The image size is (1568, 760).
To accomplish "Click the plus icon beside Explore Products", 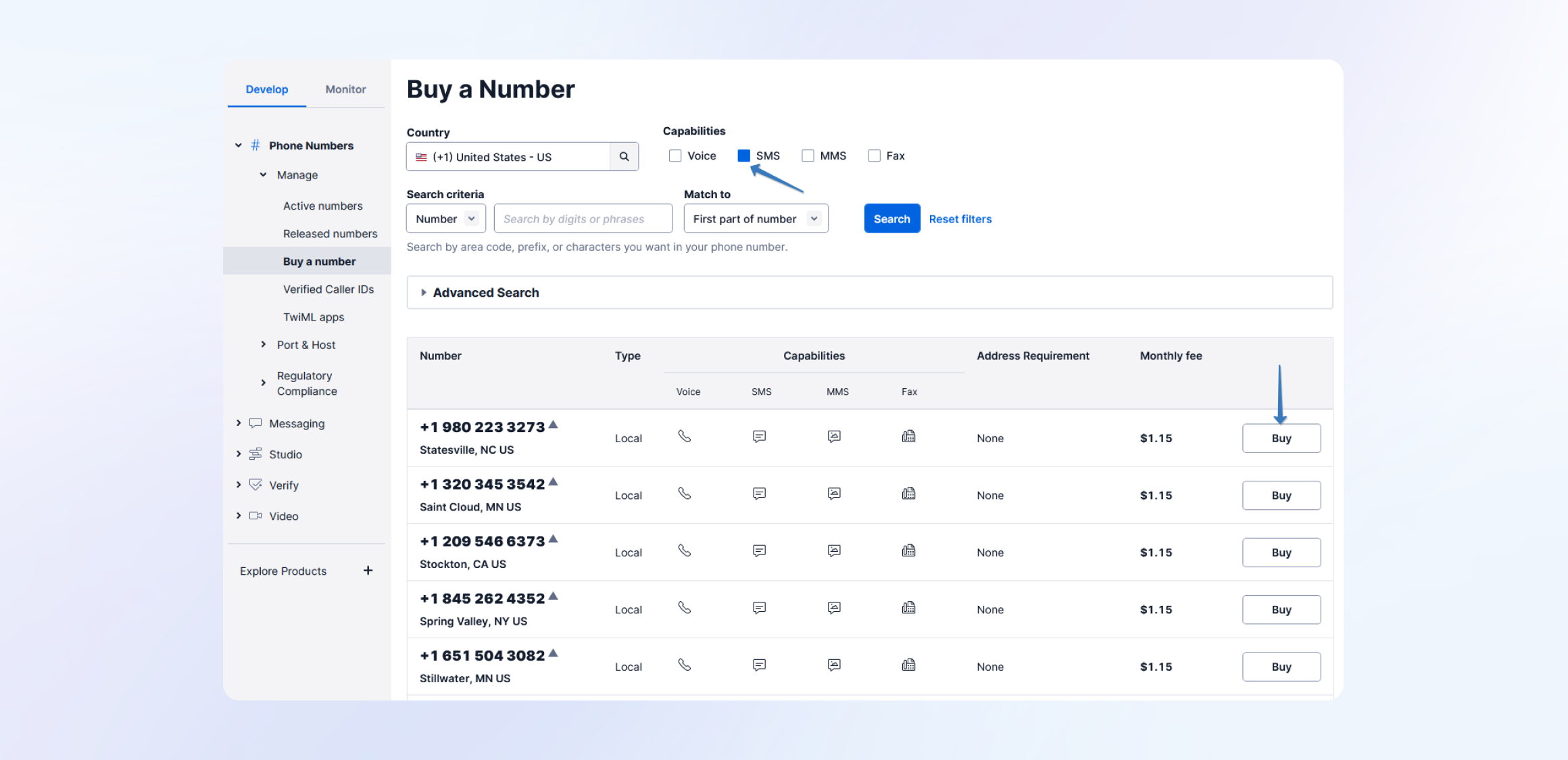I will (x=368, y=571).
